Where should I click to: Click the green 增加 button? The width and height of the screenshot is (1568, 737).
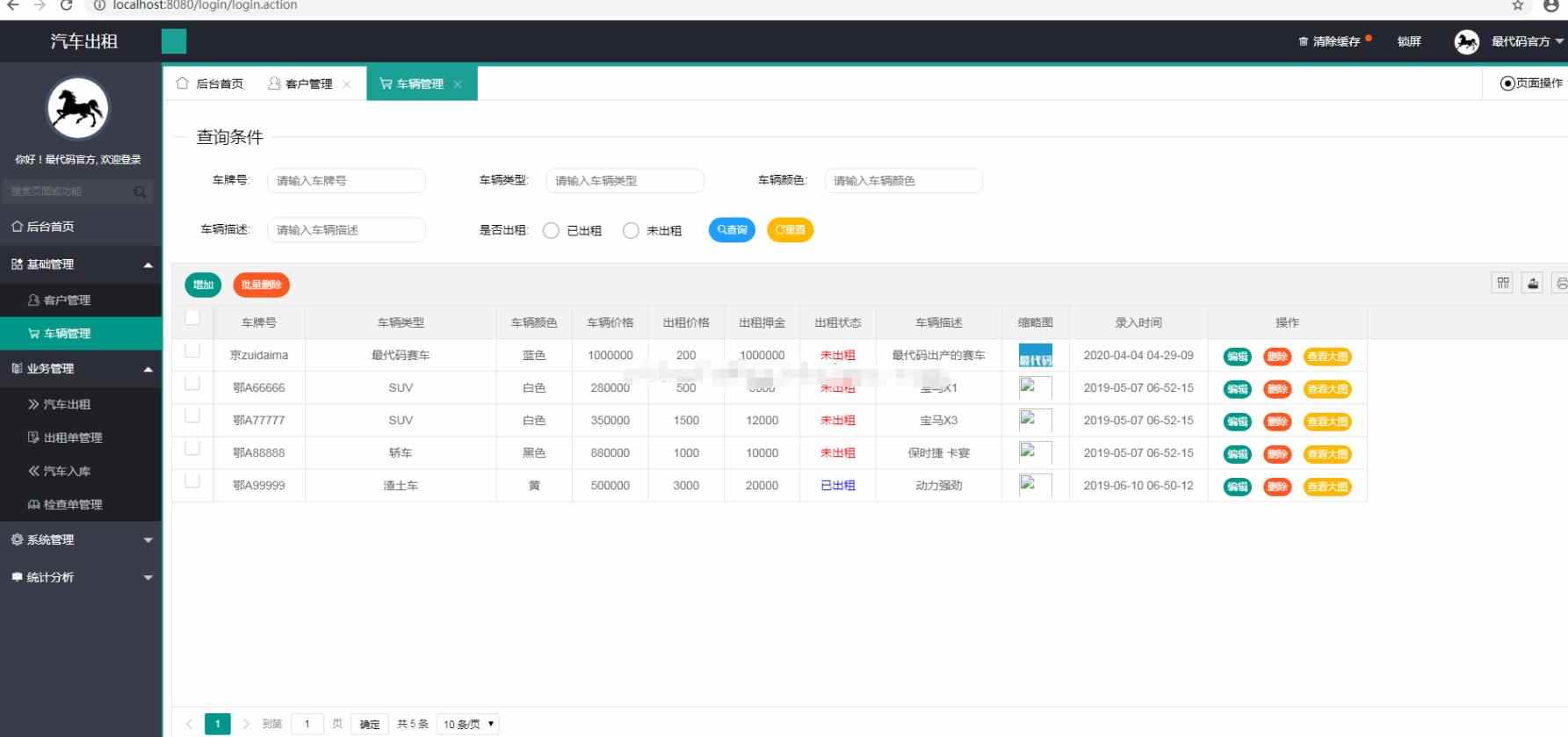(203, 285)
